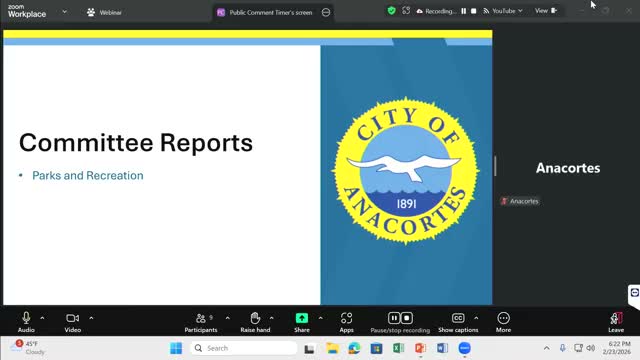Click the Raise hand icon
This screenshot has height=360, width=640.
255,318
